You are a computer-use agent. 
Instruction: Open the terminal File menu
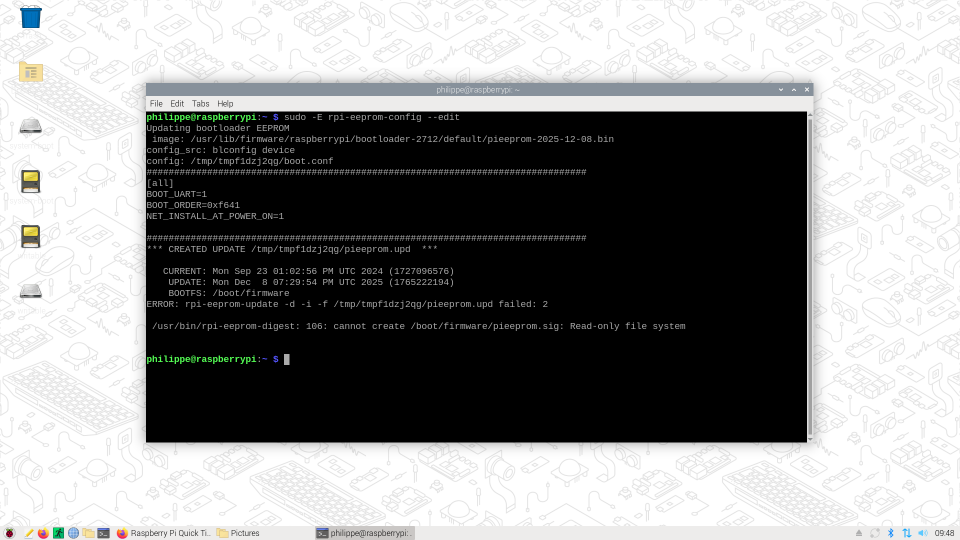[156, 103]
